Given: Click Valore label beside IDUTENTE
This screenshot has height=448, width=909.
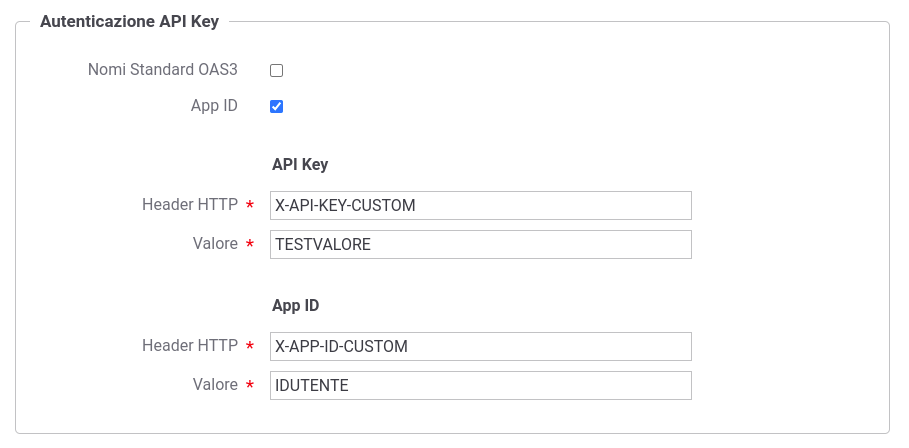Looking at the screenshot, I should pyautogui.click(x=215, y=384).
